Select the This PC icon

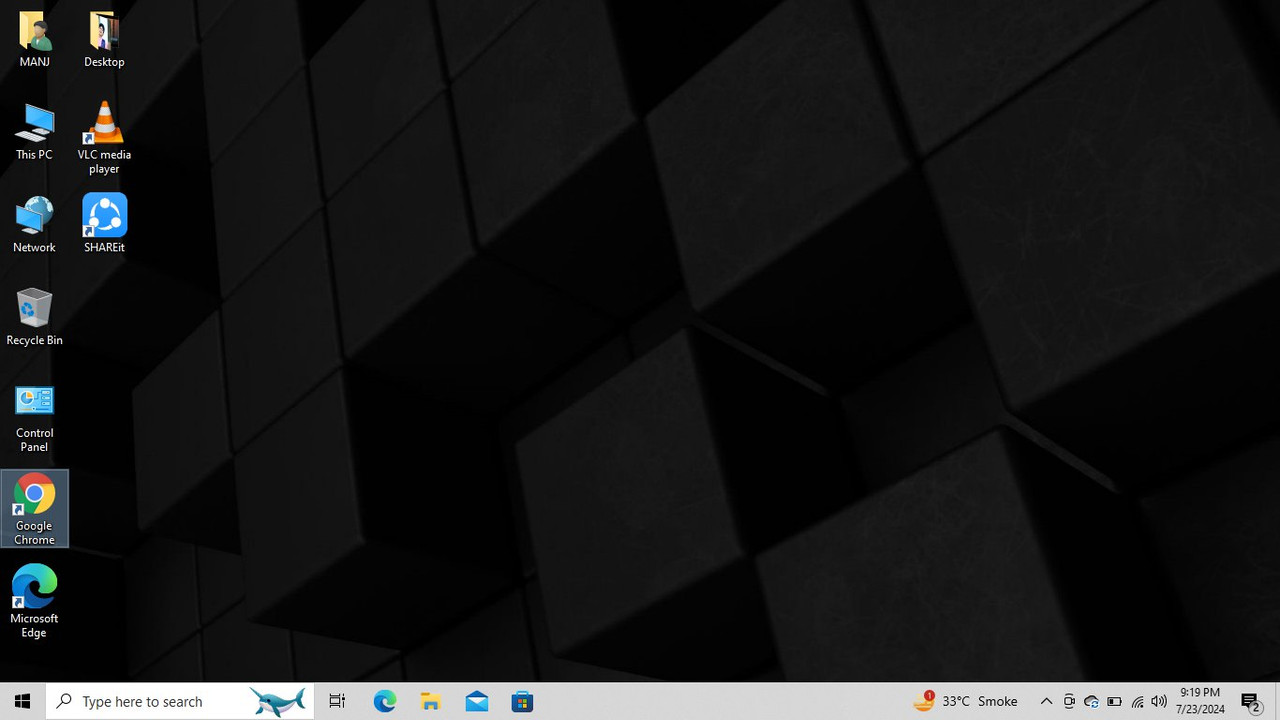click(34, 131)
